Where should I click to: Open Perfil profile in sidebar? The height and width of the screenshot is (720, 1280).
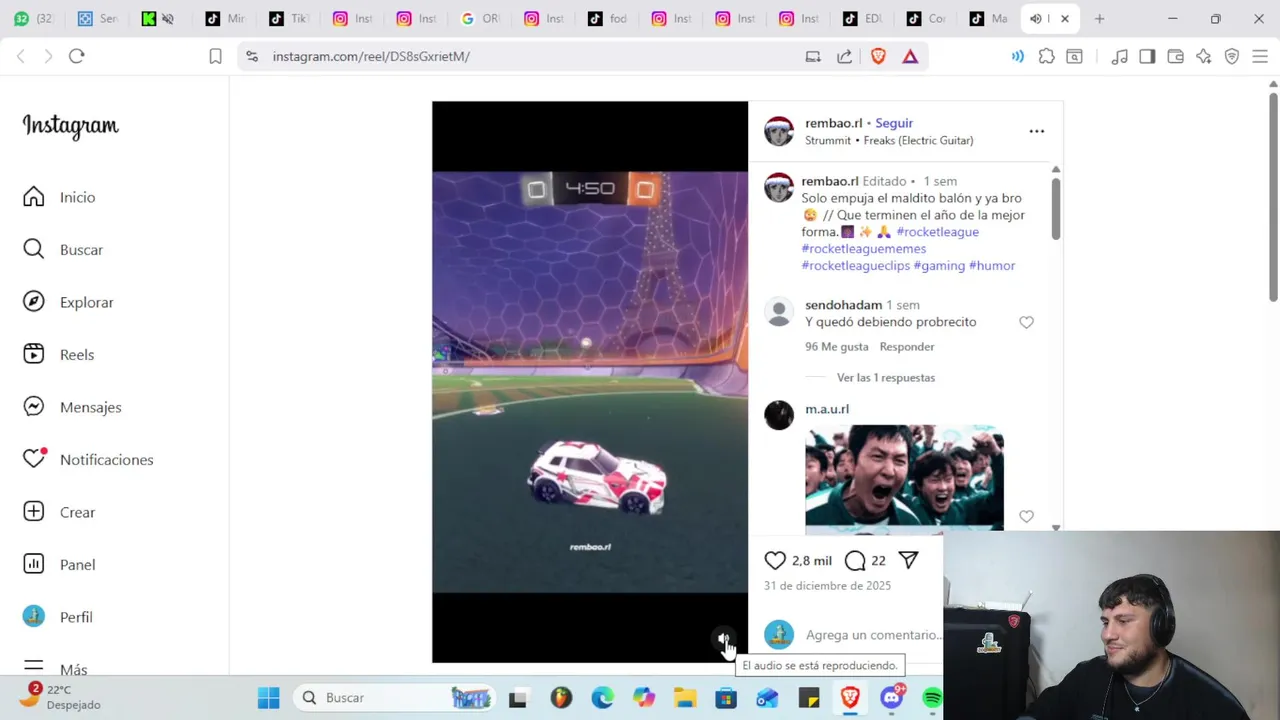pos(58,617)
